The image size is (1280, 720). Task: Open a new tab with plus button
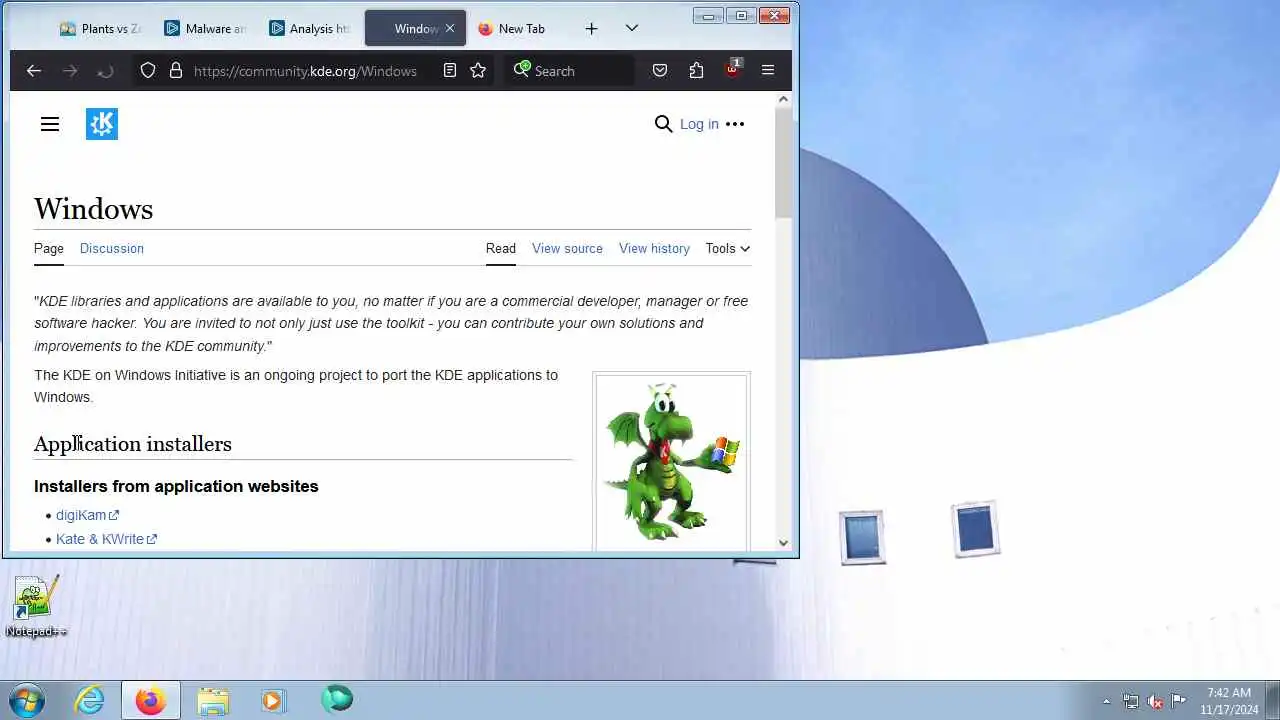pos(591,28)
